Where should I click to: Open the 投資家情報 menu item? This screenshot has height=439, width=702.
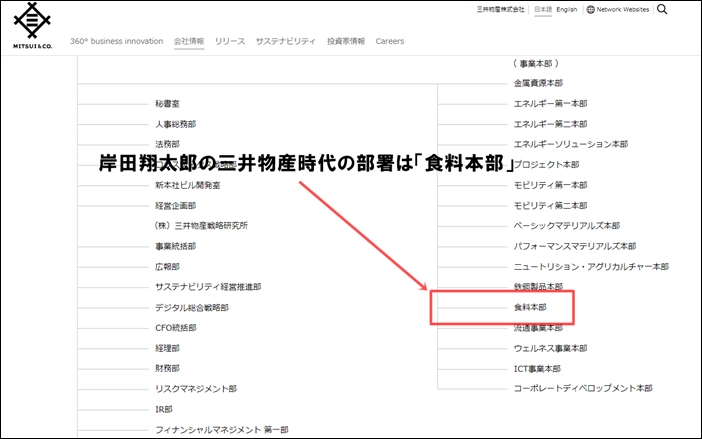pos(346,41)
